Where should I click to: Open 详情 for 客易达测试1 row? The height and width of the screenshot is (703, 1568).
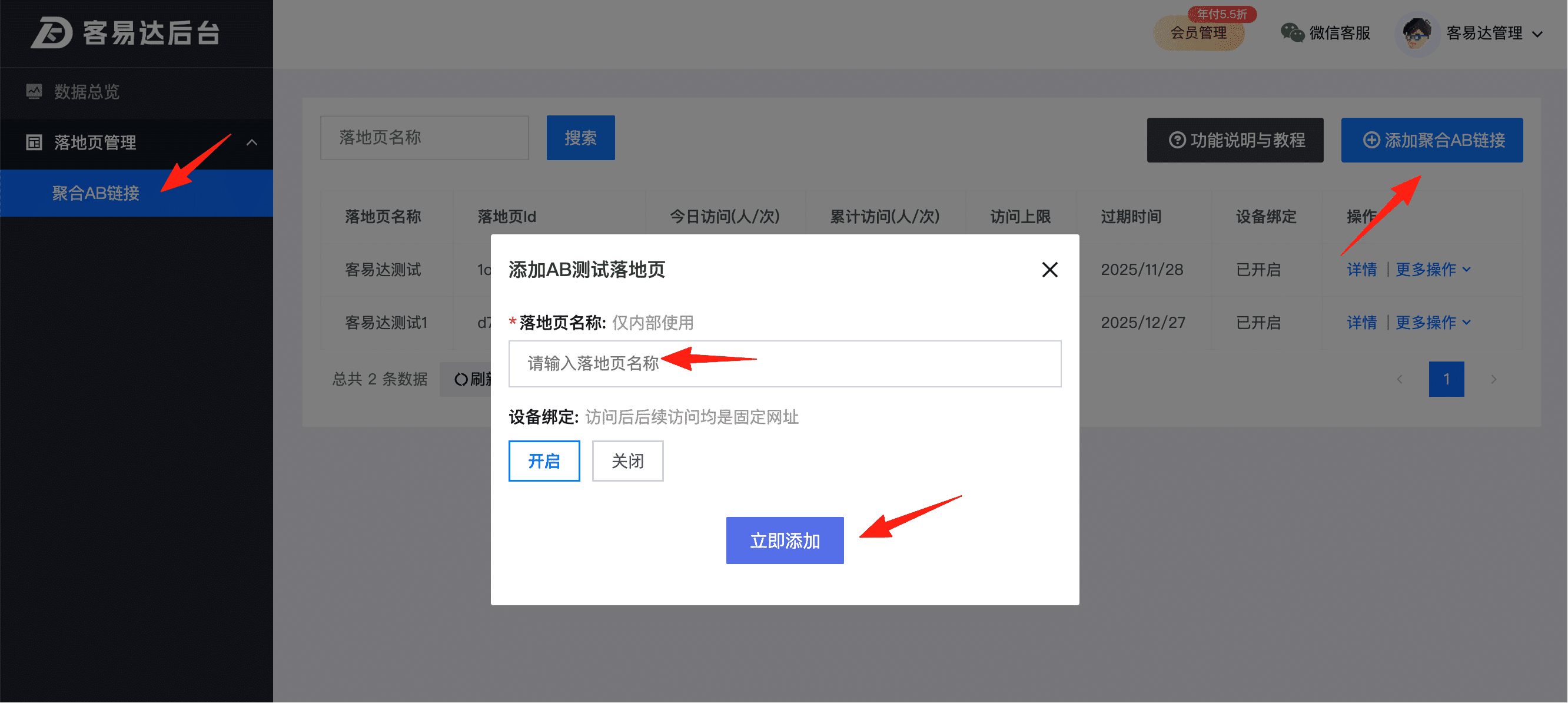point(1361,323)
